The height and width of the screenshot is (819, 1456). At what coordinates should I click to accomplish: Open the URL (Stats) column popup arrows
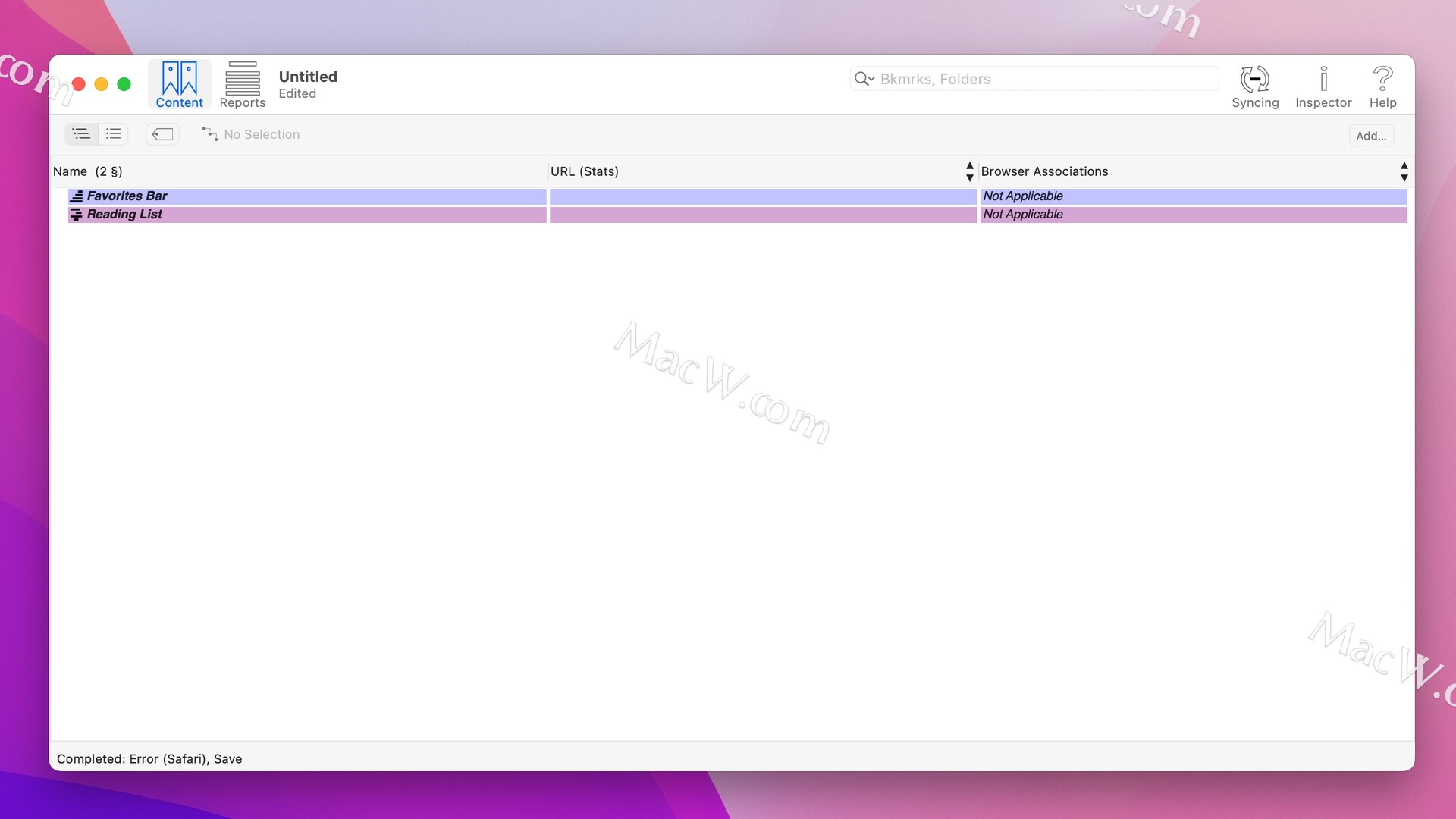969,171
